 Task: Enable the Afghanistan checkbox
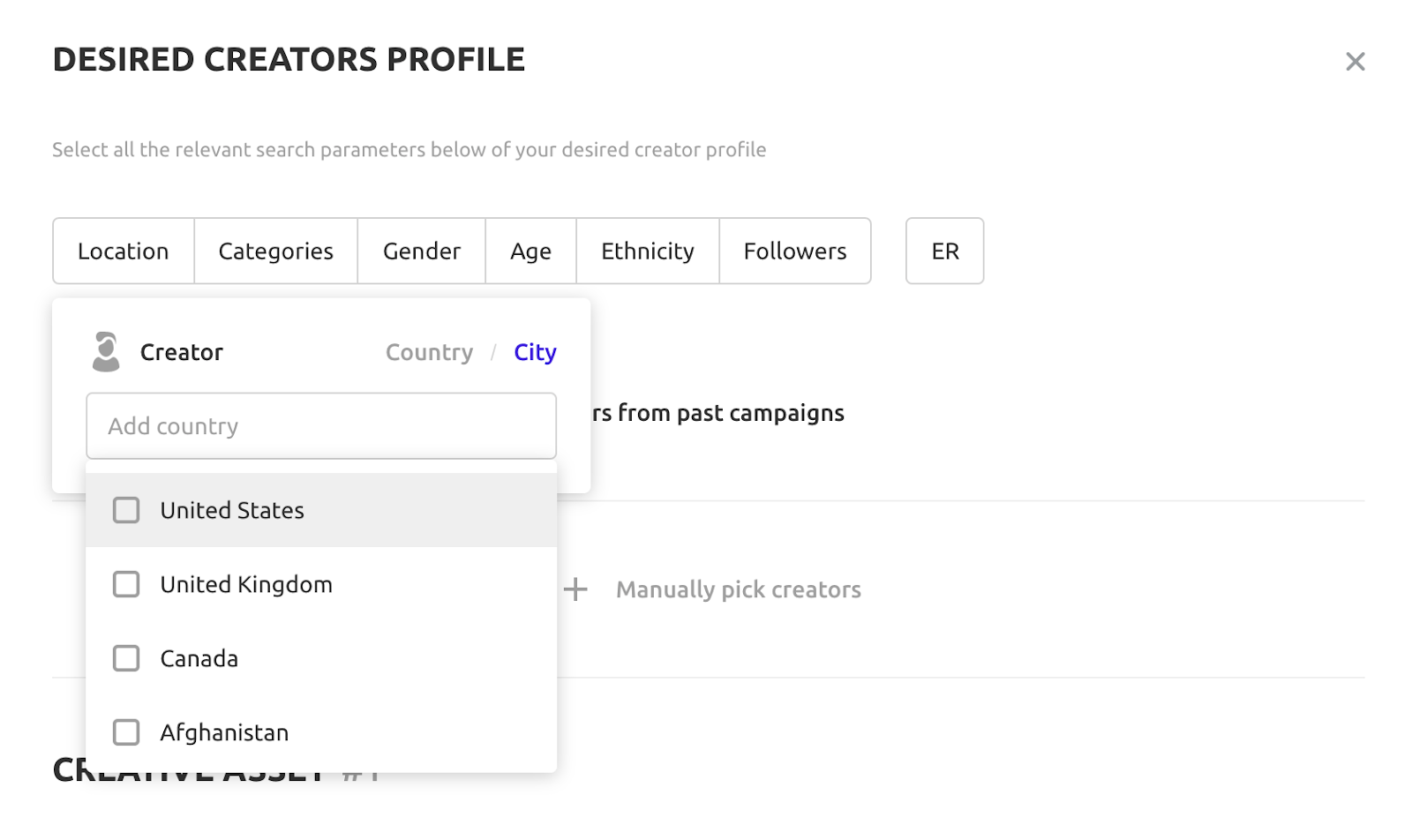[x=126, y=732]
